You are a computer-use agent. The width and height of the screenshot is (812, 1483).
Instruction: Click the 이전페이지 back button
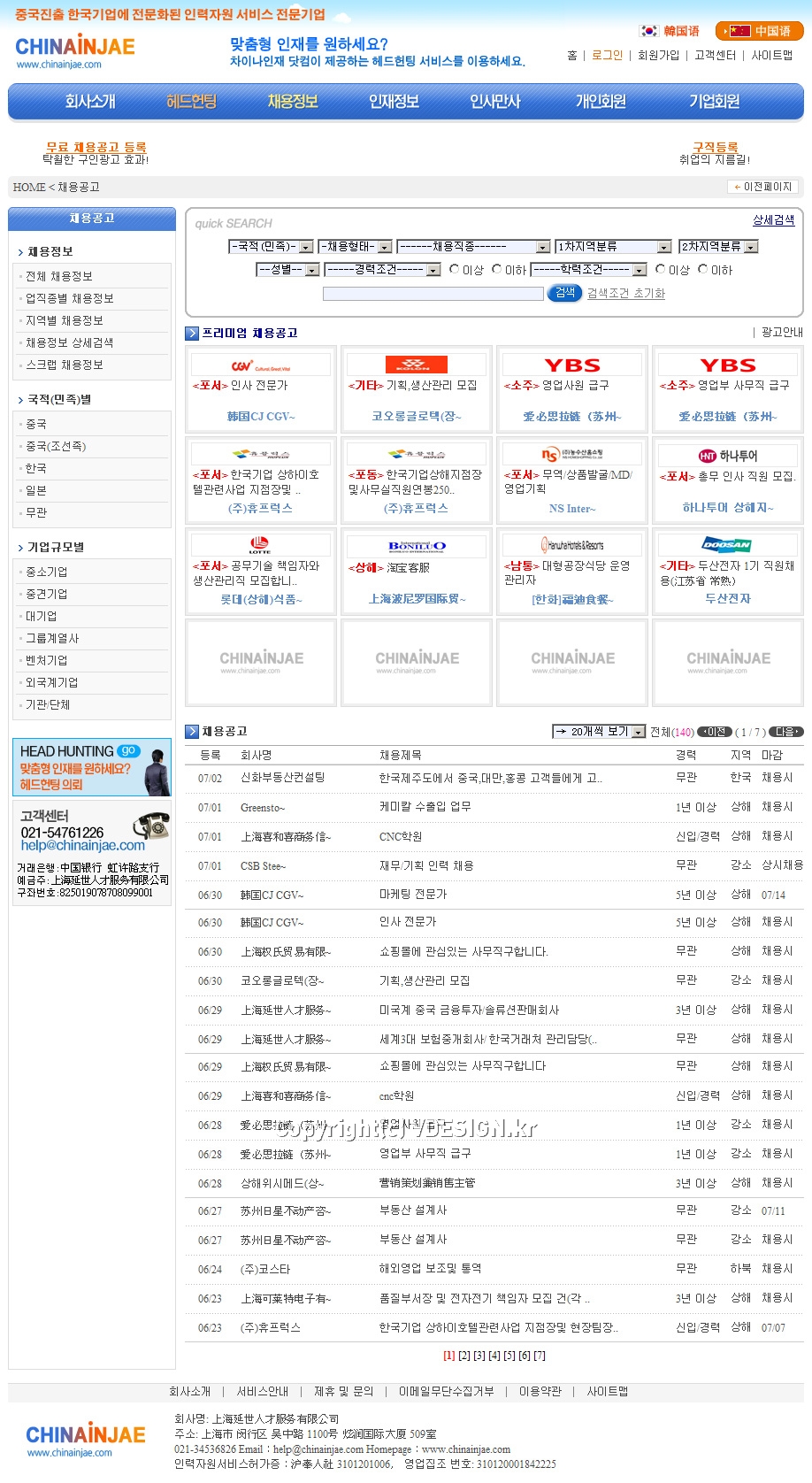[x=762, y=187]
